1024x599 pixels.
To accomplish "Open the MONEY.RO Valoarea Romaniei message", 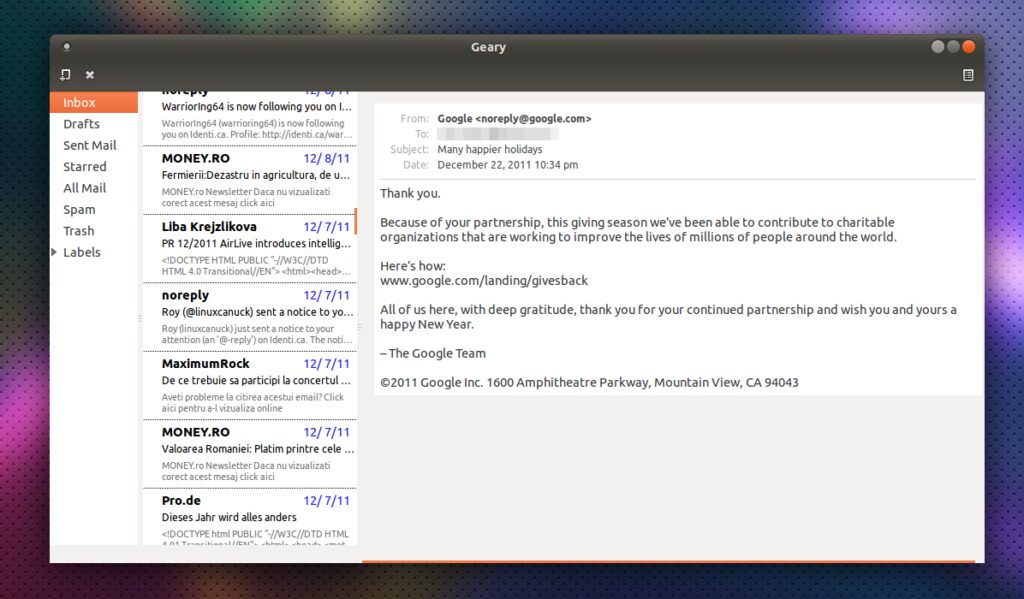I will click(250, 455).
